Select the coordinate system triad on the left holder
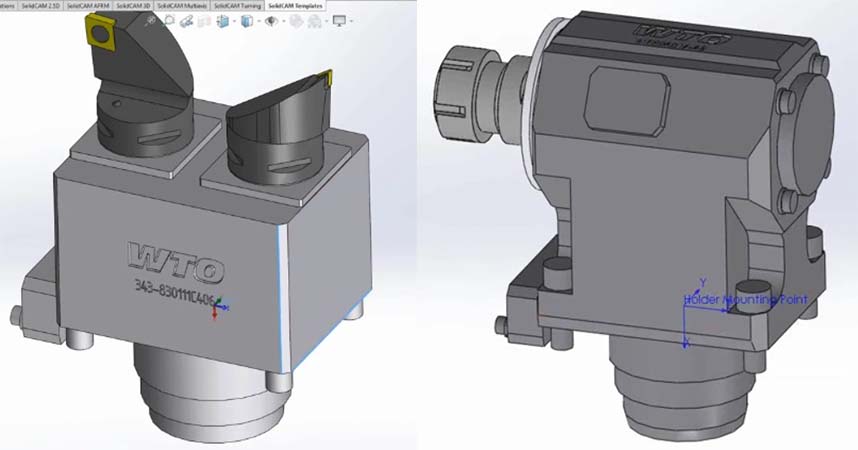Screen dimensions: 858x450 click(x=219, y=309)
